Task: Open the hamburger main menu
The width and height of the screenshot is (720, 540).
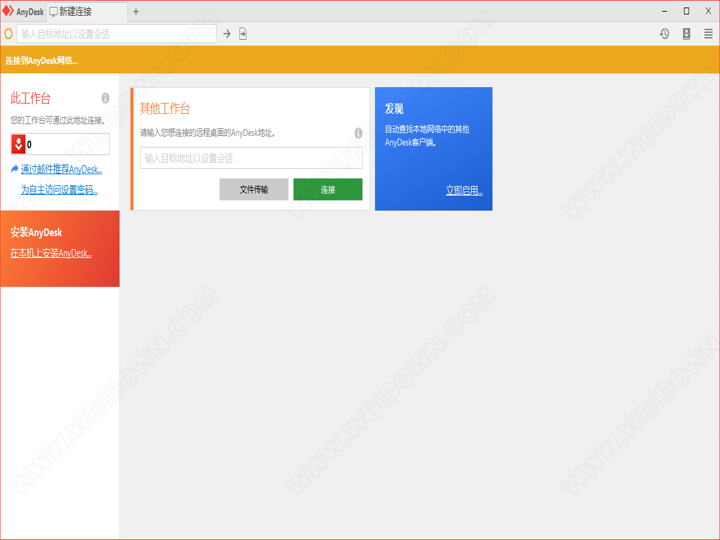Action: [x=708, y=34]
